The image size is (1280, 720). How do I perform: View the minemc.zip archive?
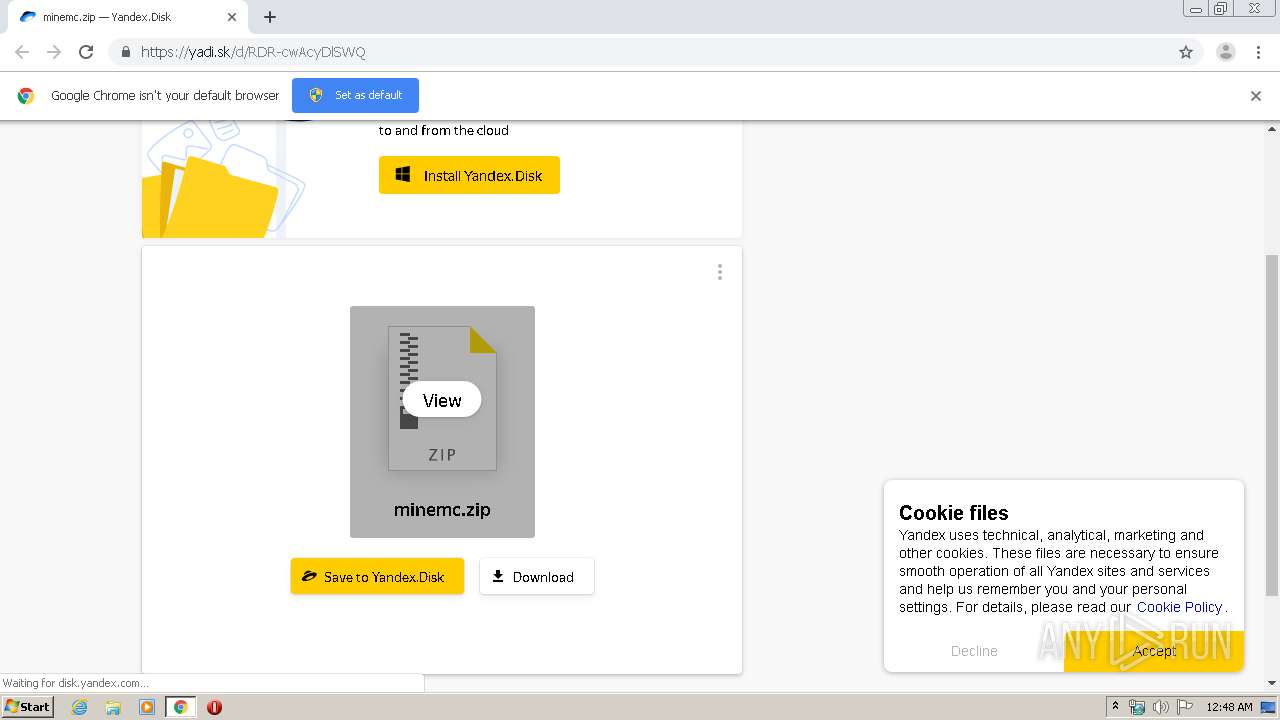pyautogui.click(x=442, y=400)
